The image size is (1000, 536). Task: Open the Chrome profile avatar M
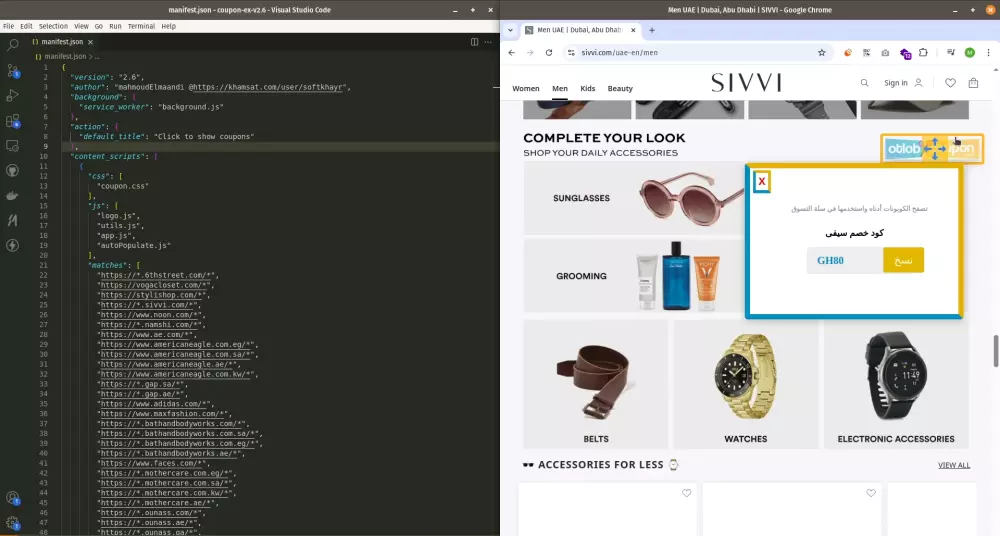969,53
